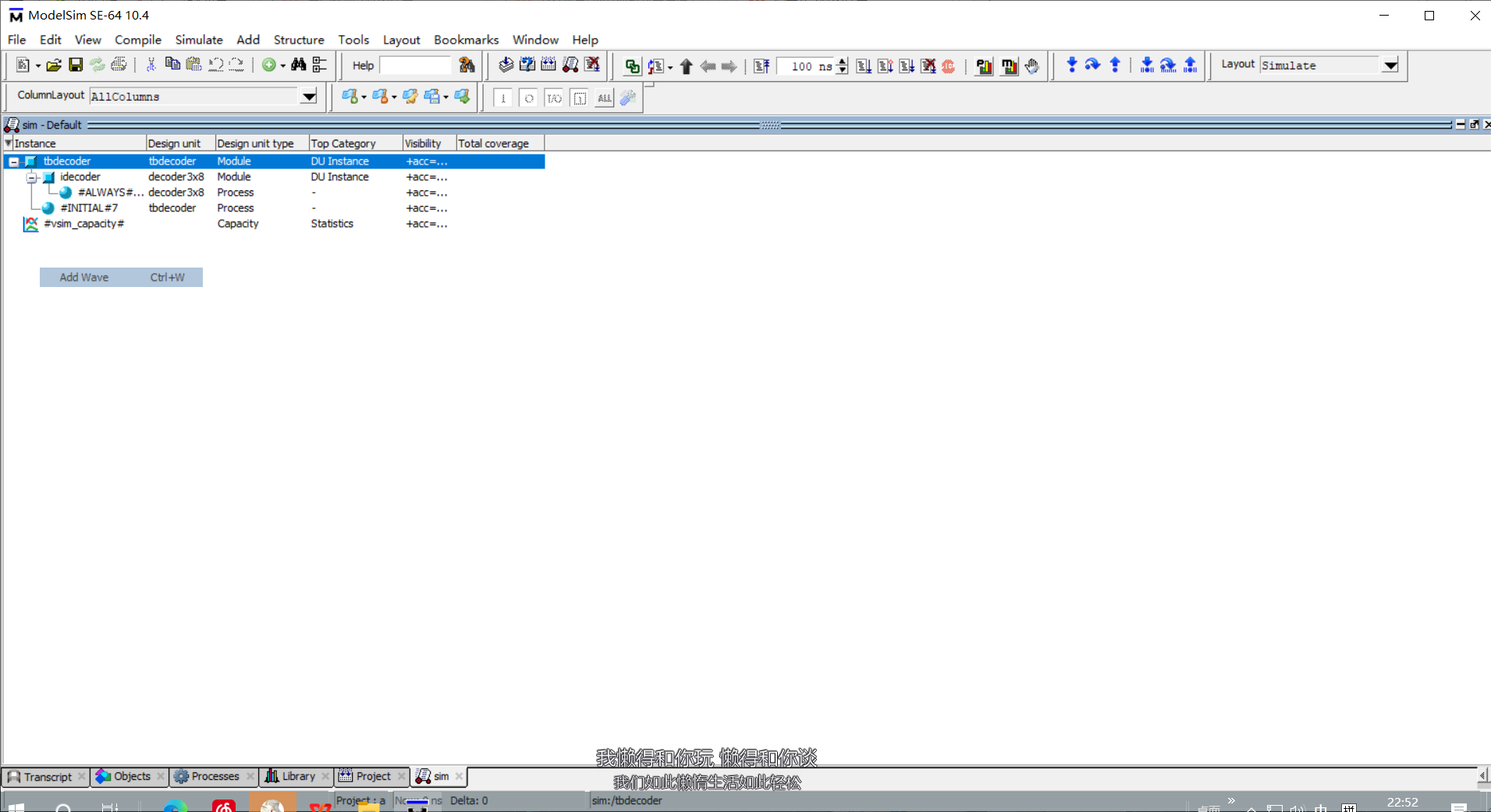1491x812 pixels.
Task: Open the ColumnLayout AllColumns dropdown
Action: (309, 97)
